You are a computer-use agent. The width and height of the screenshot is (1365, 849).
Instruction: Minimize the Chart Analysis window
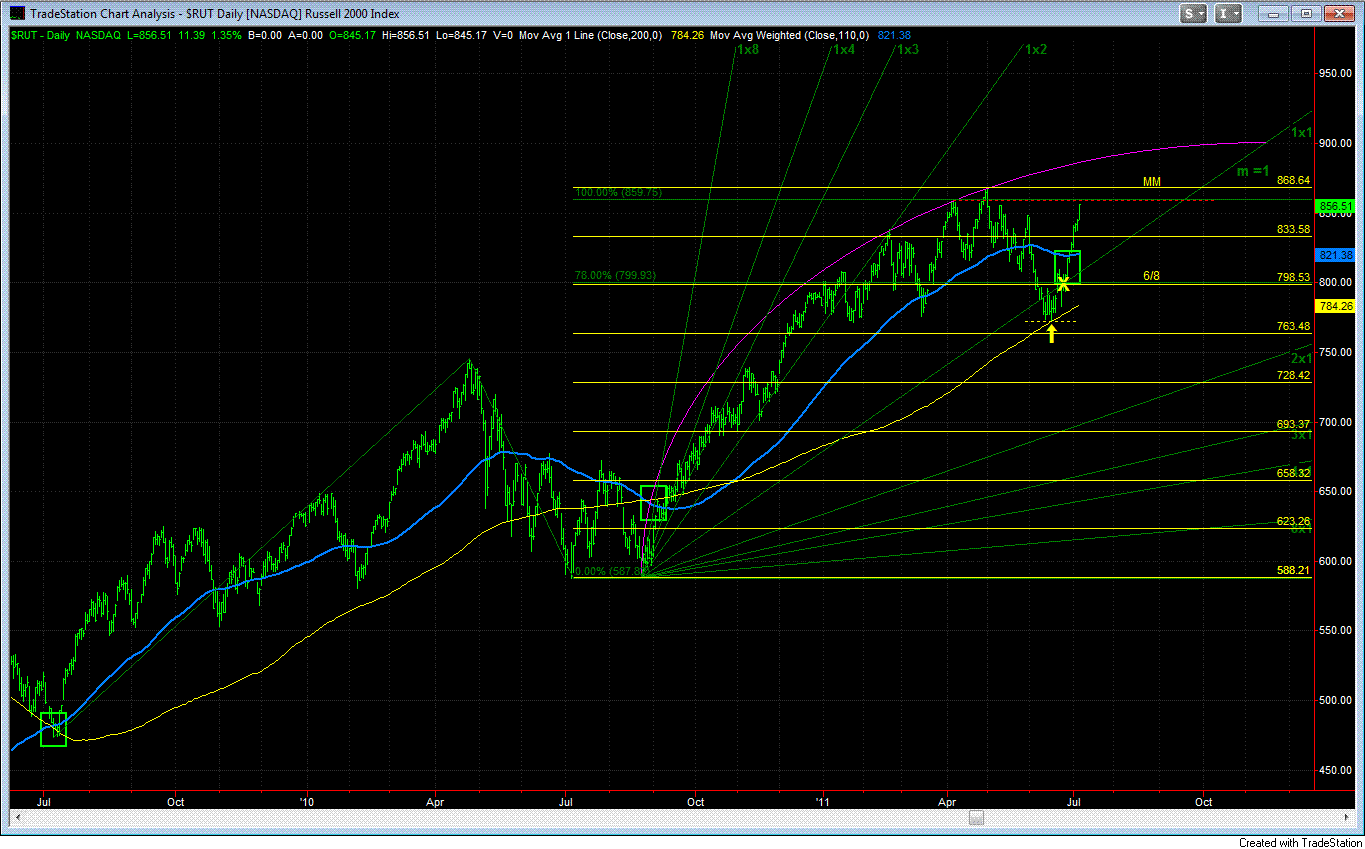(1273, 14)
